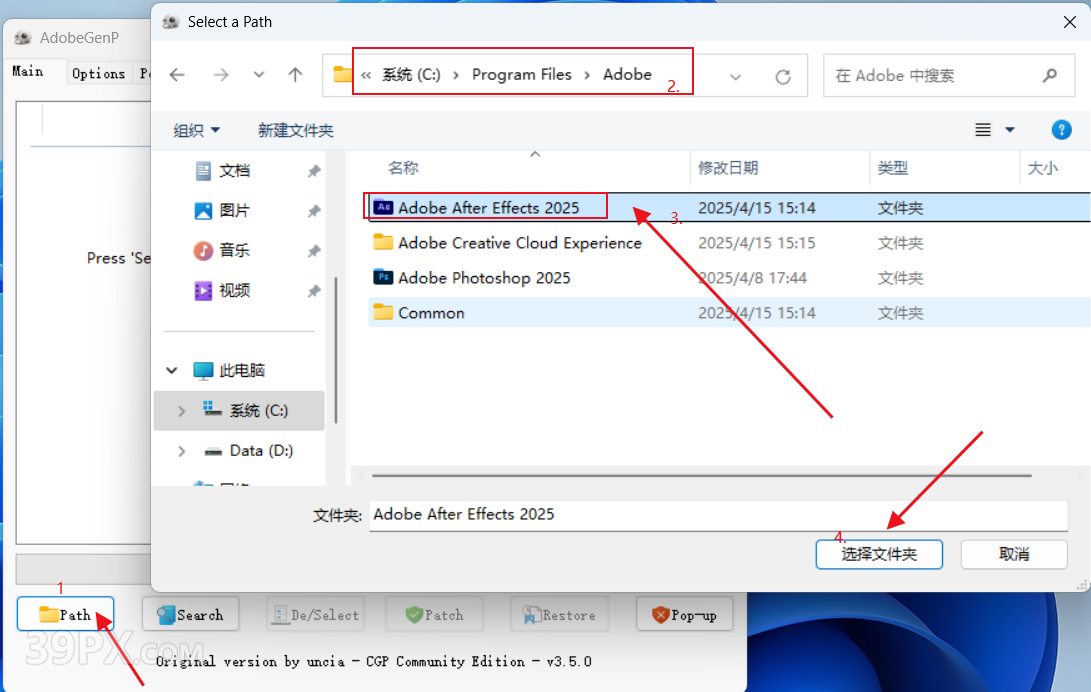Click De/Select button in AdobeGenP
The width and height of the screenshot is (1091, 692).
point(315,614)
